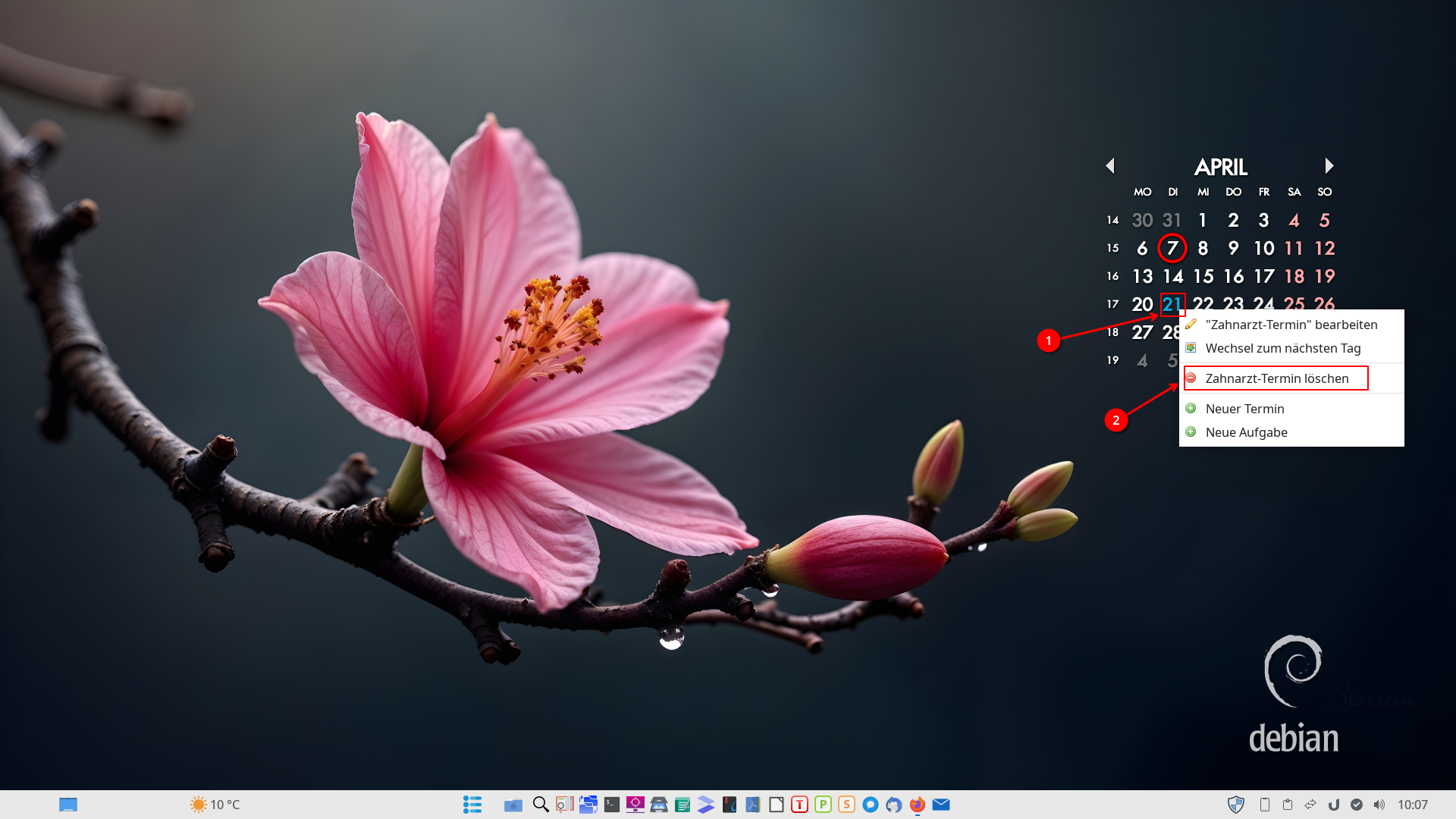Open the Firefox browser from the taskbar
Screen dimensions: 1456x819
pyautogui.click(x=917, y=805)
